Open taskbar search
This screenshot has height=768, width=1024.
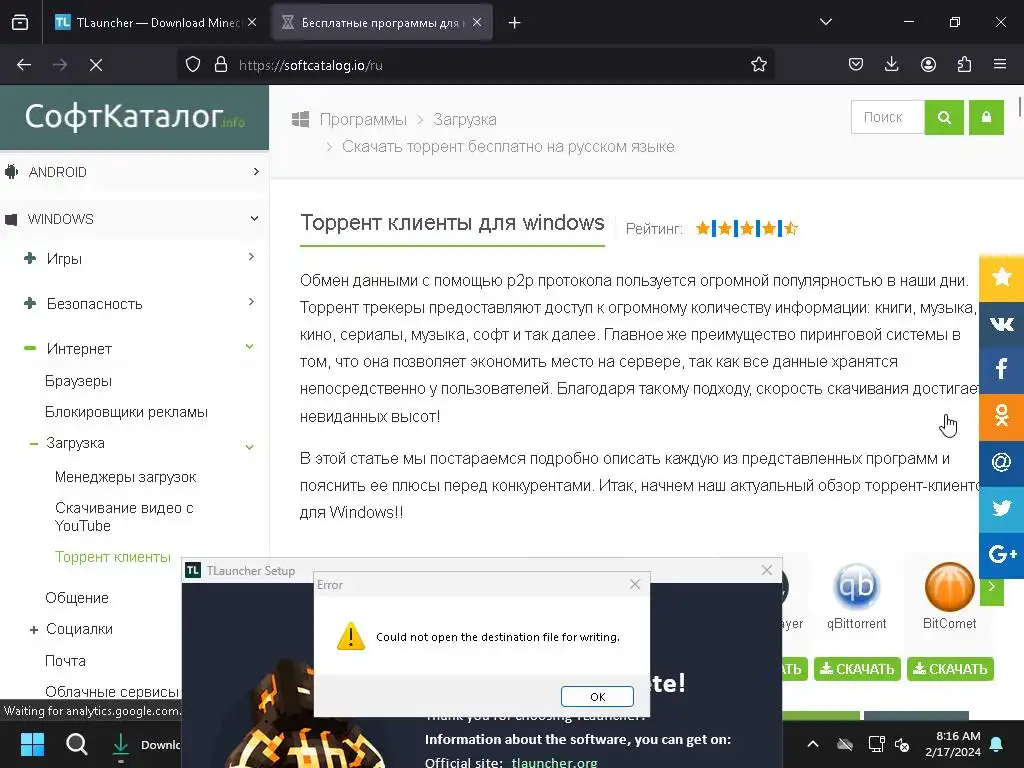point(76,744)
